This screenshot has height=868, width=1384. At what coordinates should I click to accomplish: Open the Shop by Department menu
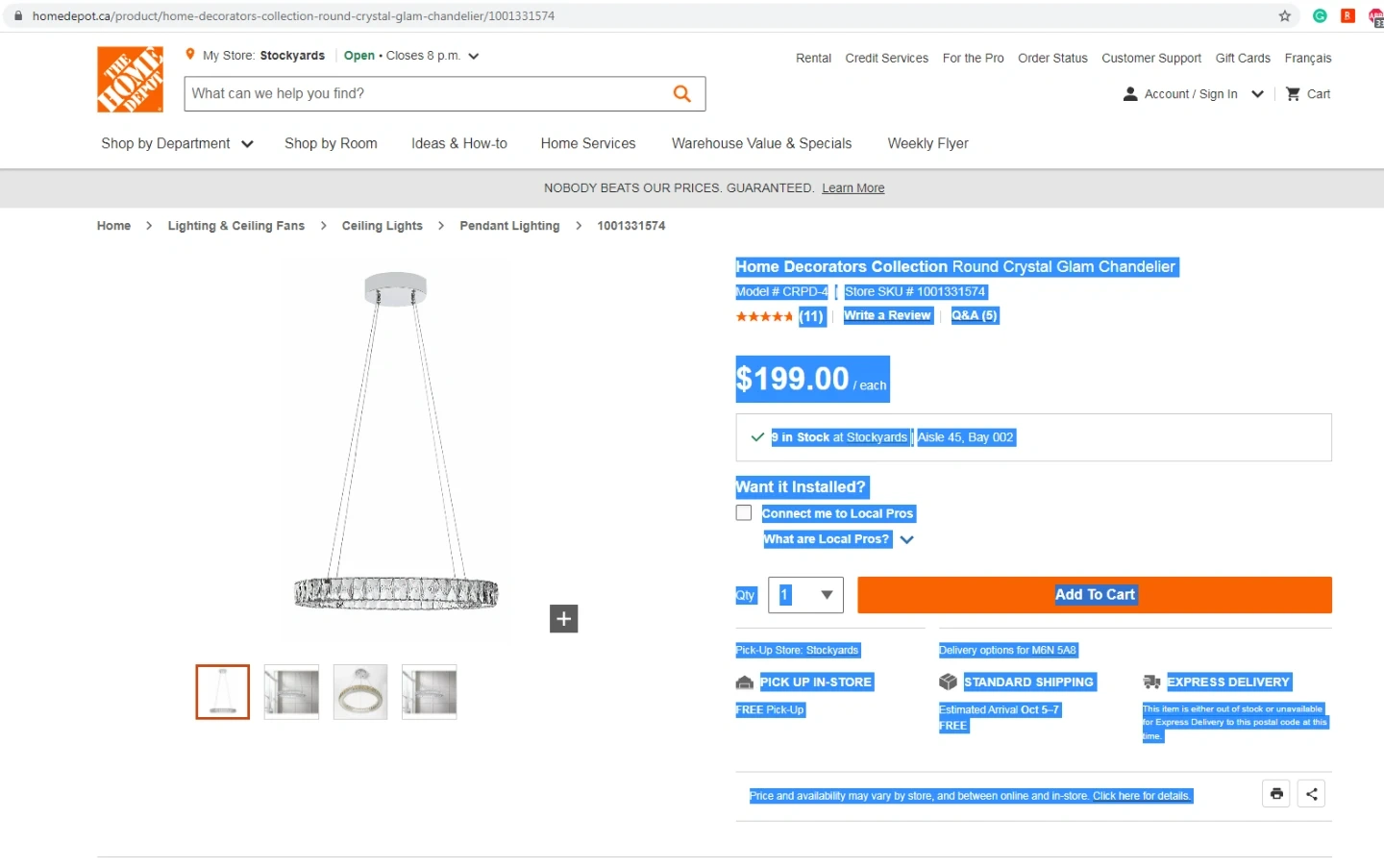tap(177, 143)
